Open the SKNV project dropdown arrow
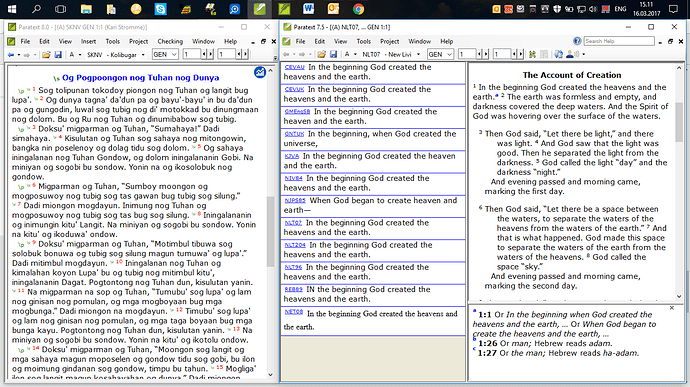Image resolution: width=690 pixels, height=387 pixels. [143, 55]
